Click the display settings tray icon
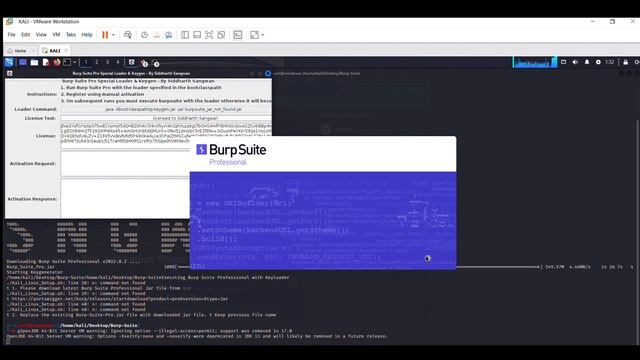640x360 pixels. click(x=564, y=62)
